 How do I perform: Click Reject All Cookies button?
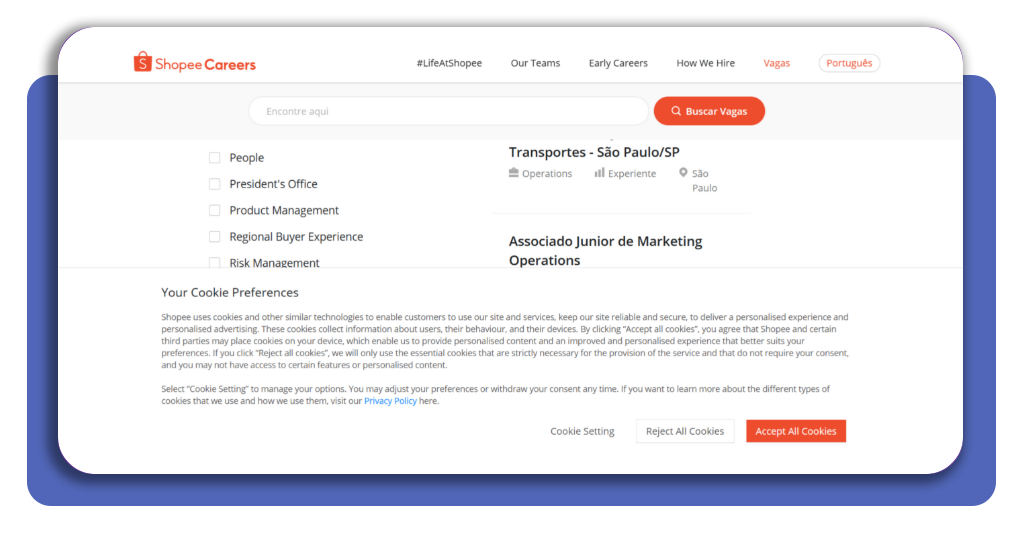pyautogui.click(x=685, y=431)
